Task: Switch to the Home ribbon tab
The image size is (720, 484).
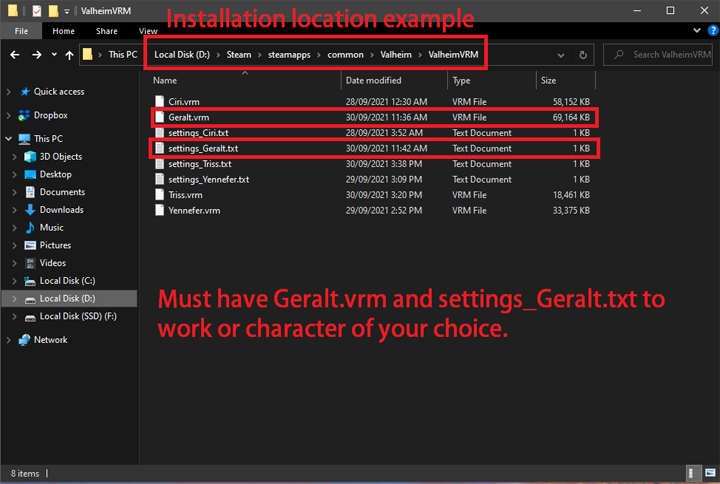Action: coord(63,31)
